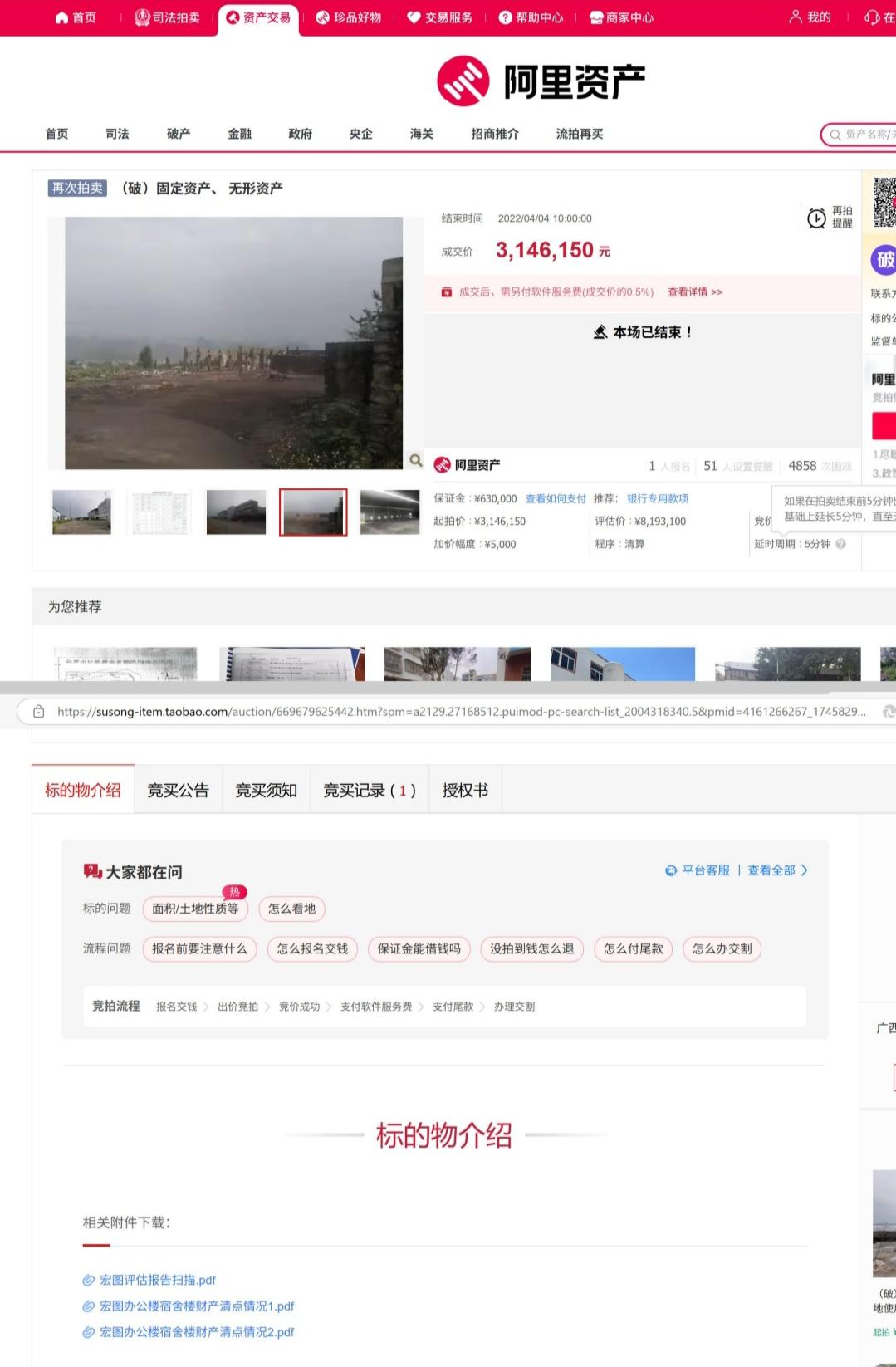Expand 查看全部 questions list
This screenshot has width=896, height=1367.
777,870
